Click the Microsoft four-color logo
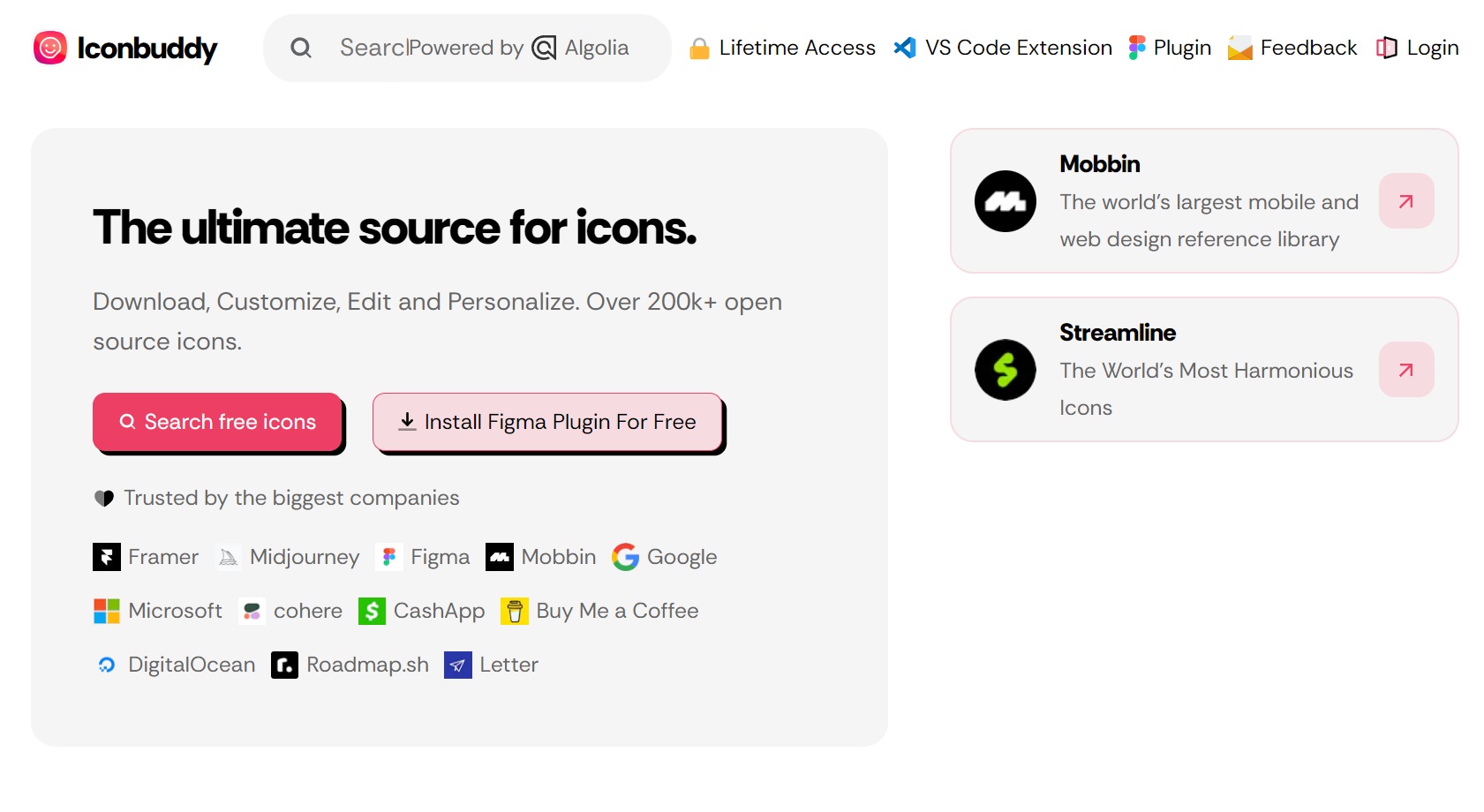Image resolution: width=1484 pixels, height=812 pixels. [x=107, y=611]
